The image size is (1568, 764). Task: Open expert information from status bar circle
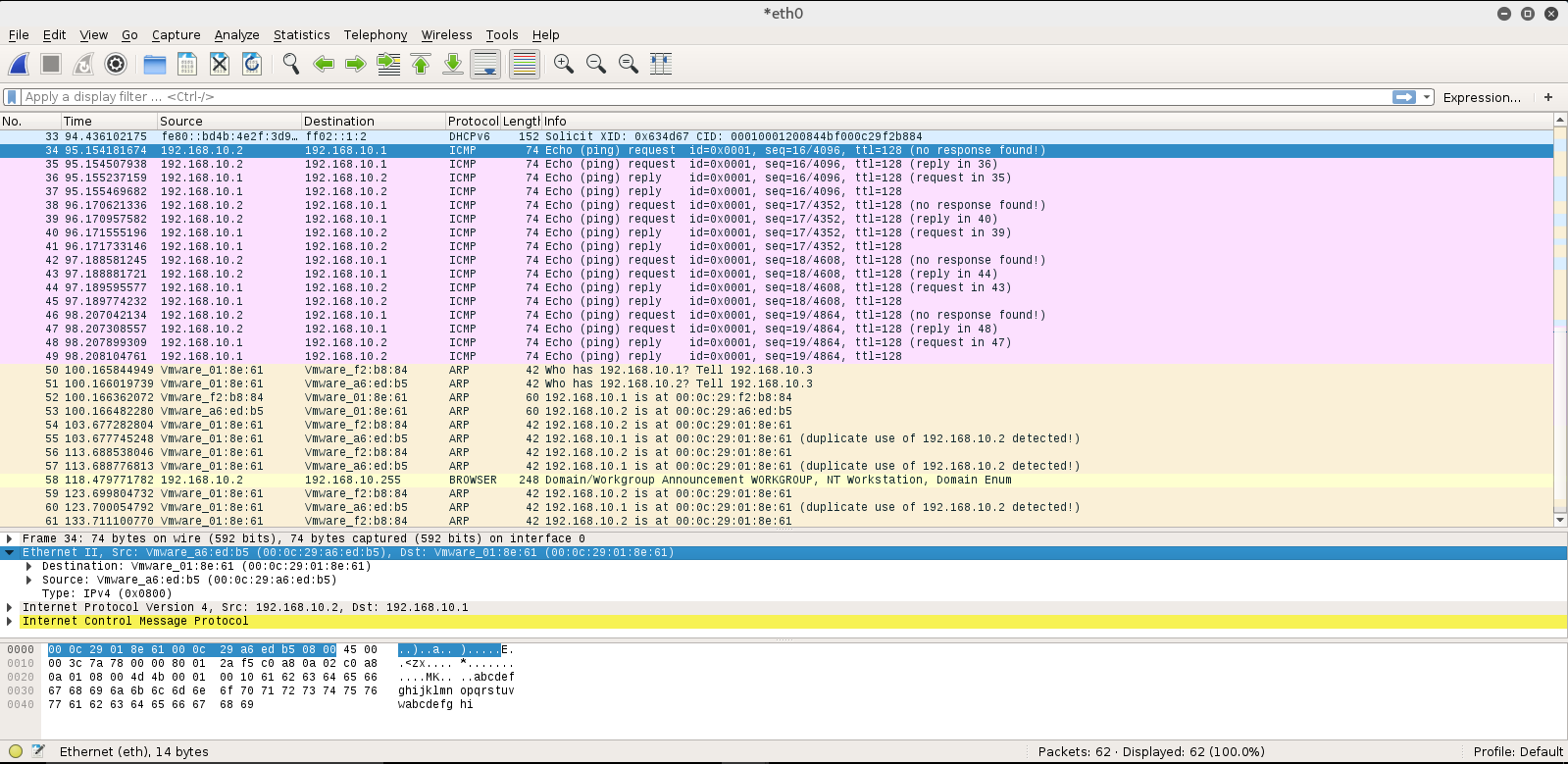tap(15, 751)
